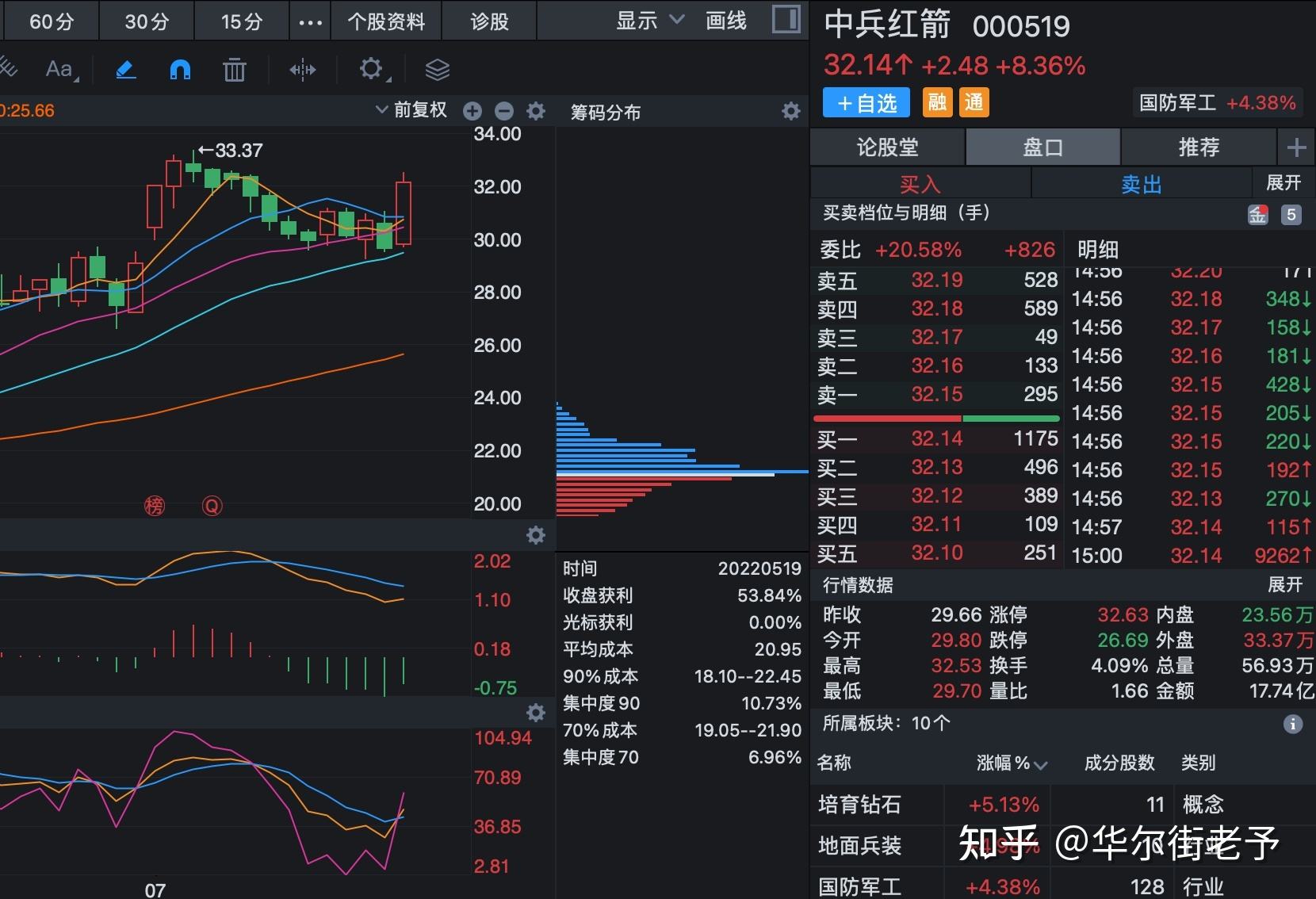Viewport: 1316px width, 899px height.
Task: Open the info icon beside 所属板块
Action: [x=1293, y=724]
